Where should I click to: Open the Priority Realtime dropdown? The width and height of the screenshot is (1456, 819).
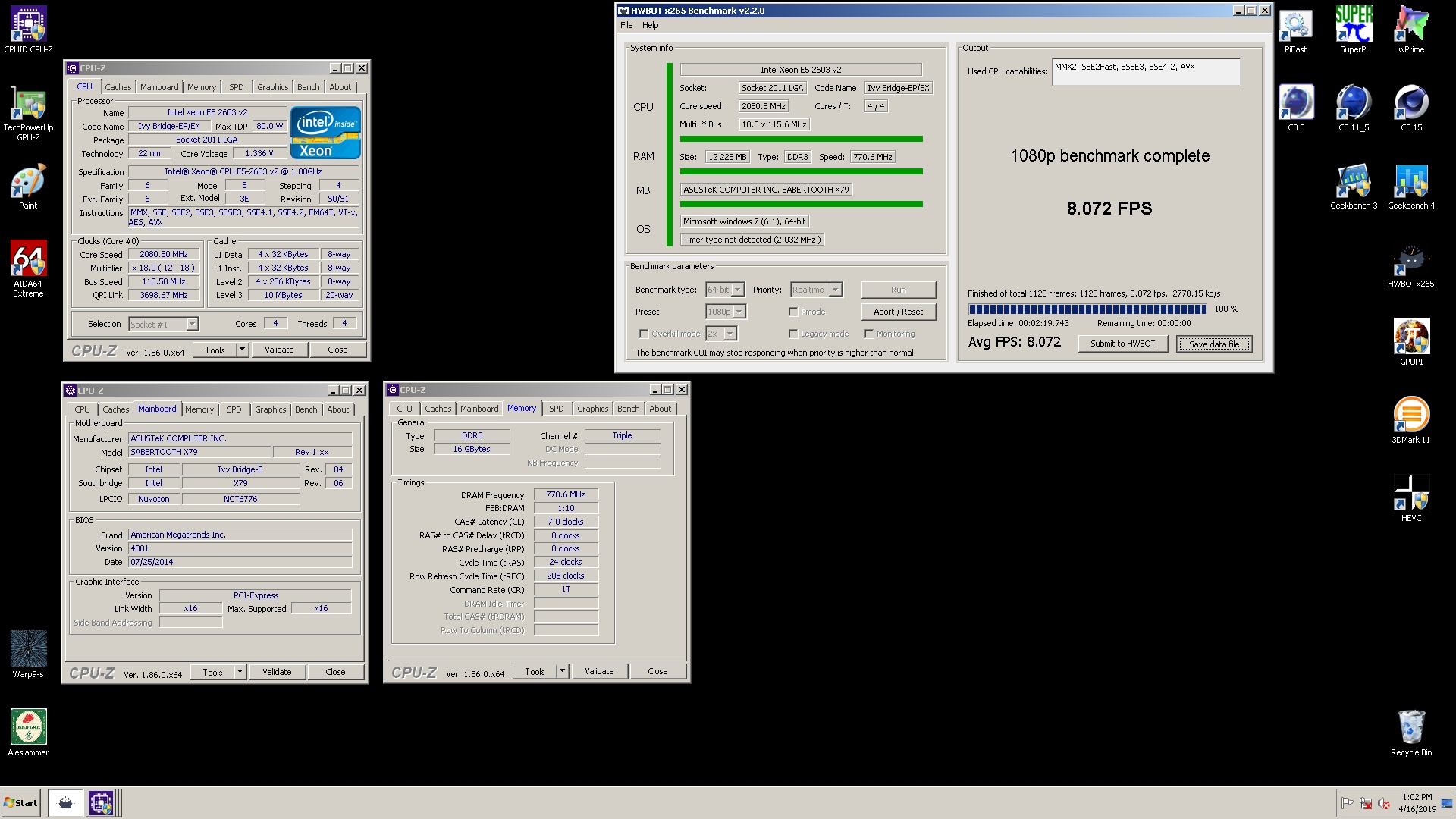[x=816, y=290]
